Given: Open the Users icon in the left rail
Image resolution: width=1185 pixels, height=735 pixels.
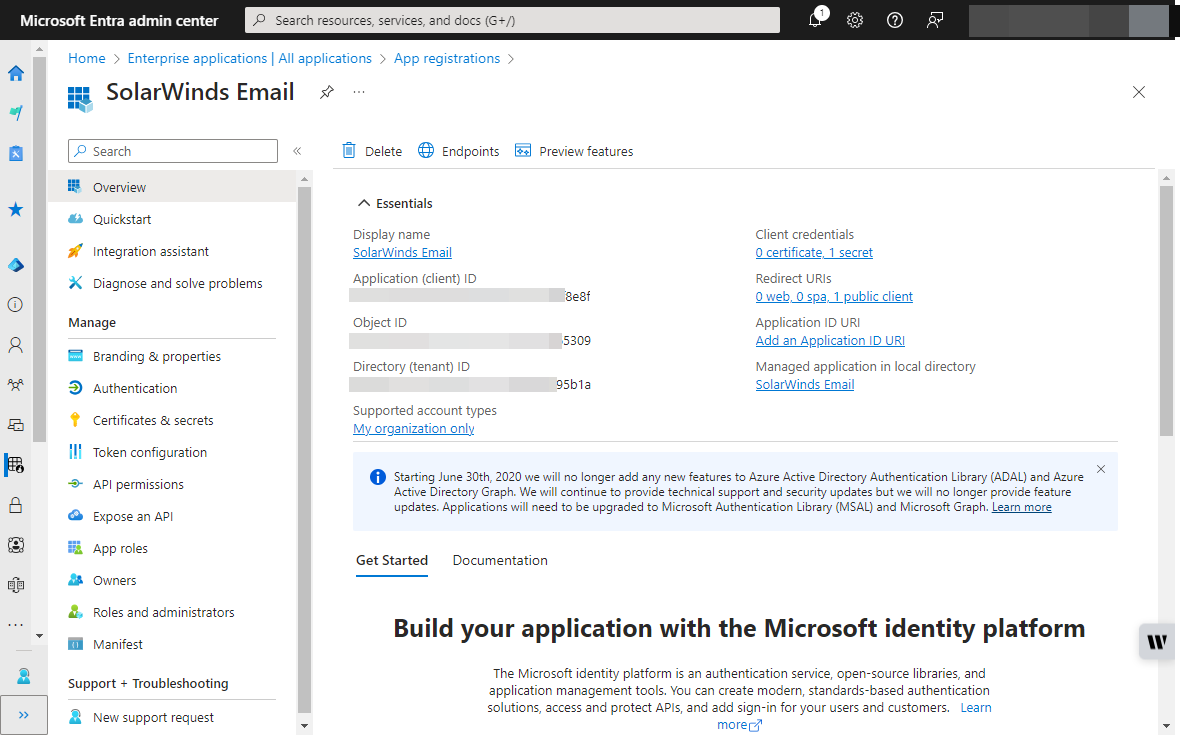Looking at the screenshot, I should tap(16, 345).
